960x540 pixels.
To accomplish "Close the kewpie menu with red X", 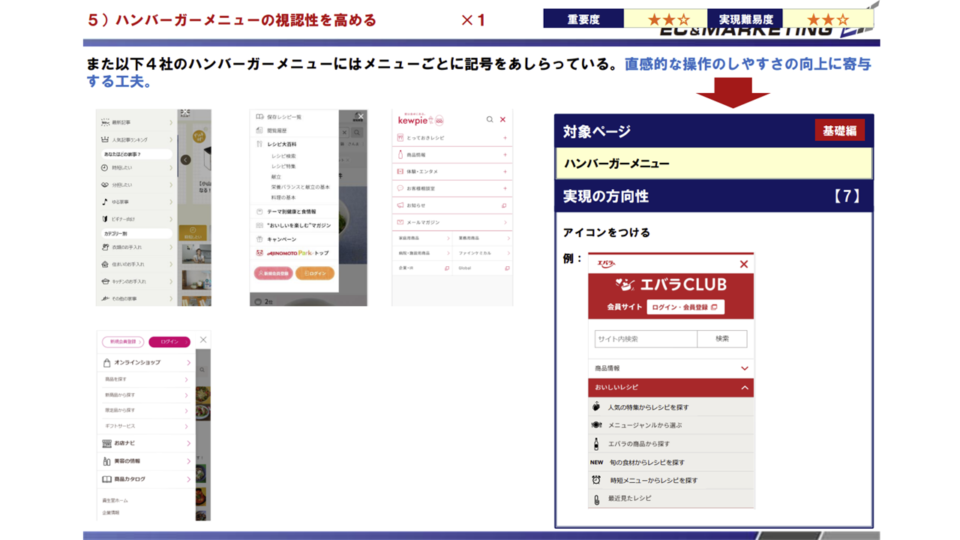I will point(503,119).
